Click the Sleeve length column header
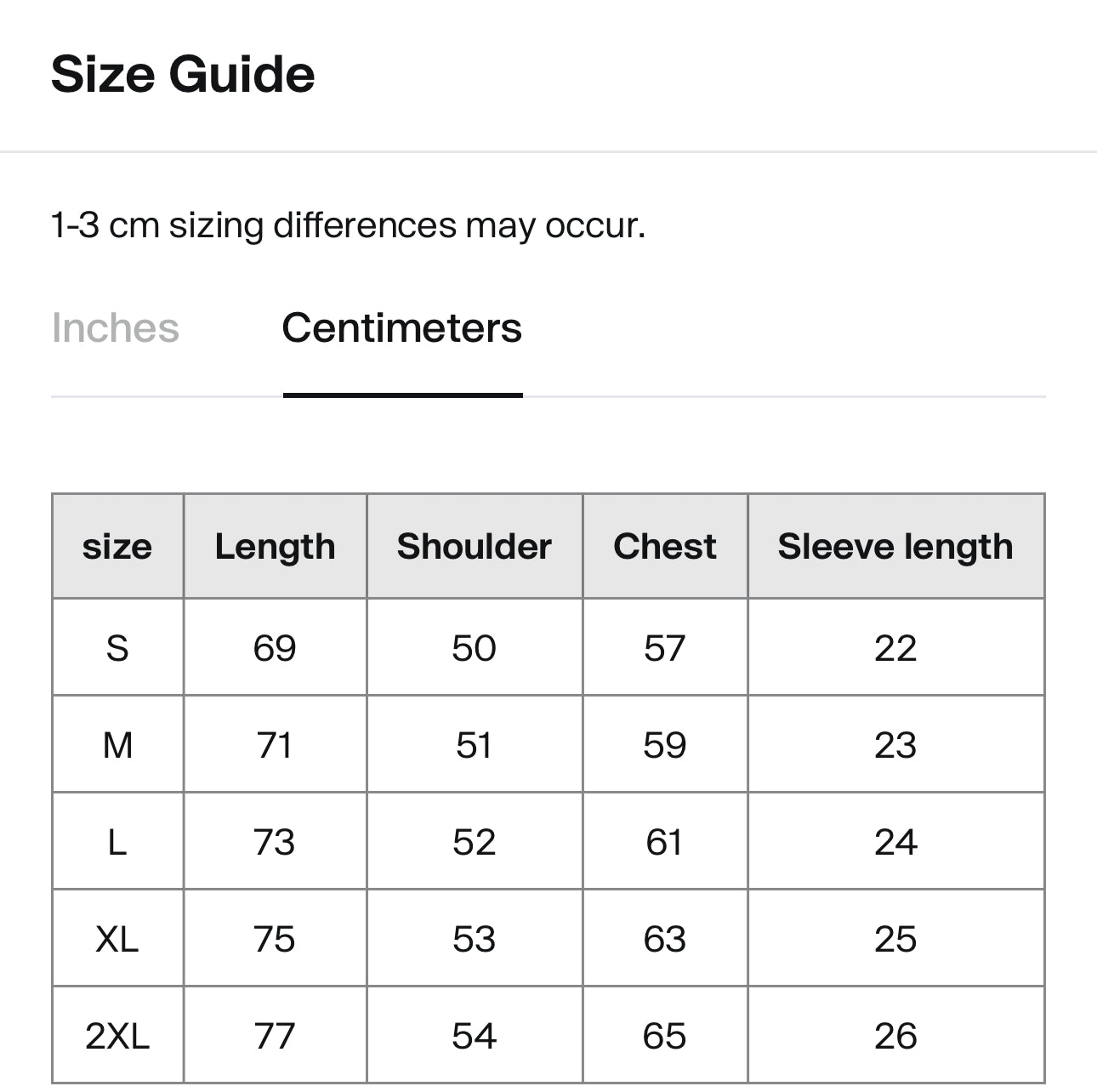The width and height of the screenshot is (1097, 1092). point(895,546)
